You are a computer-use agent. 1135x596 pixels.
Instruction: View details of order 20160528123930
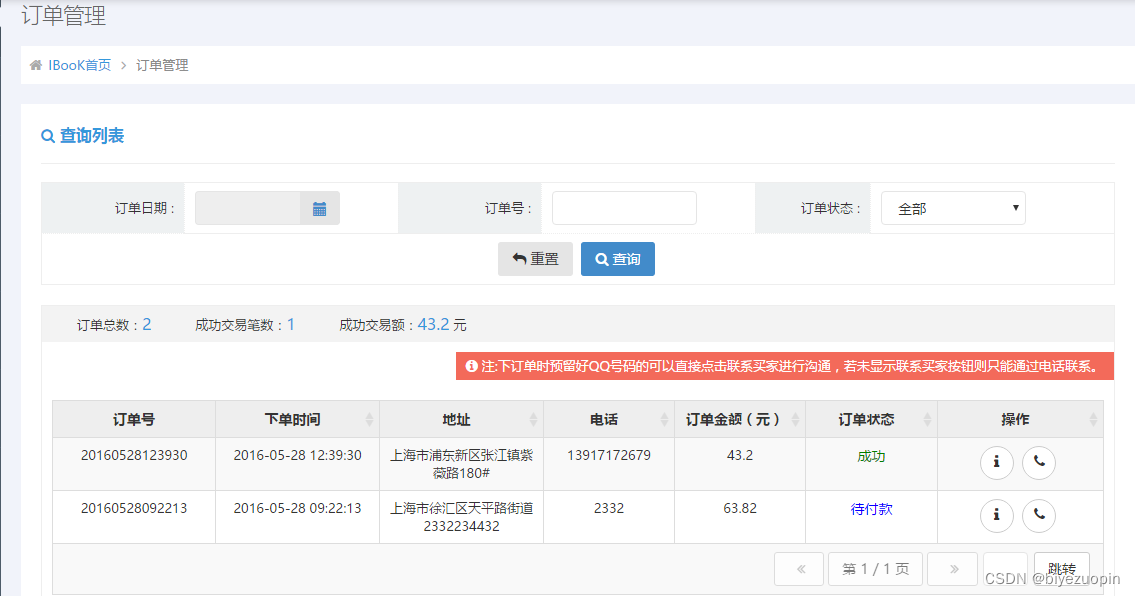(996, 462)
